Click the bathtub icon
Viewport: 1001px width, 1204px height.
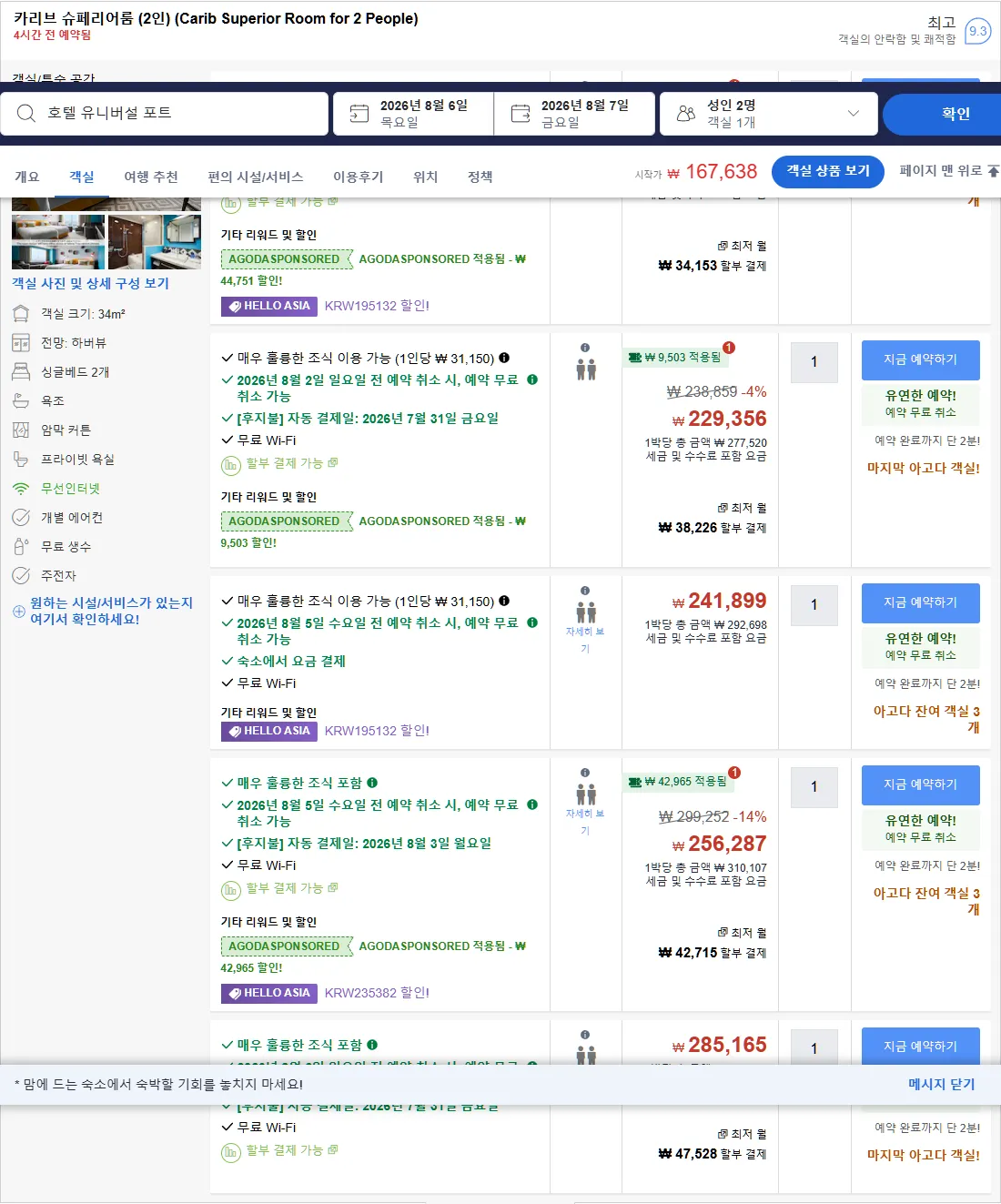coord(21,401)
